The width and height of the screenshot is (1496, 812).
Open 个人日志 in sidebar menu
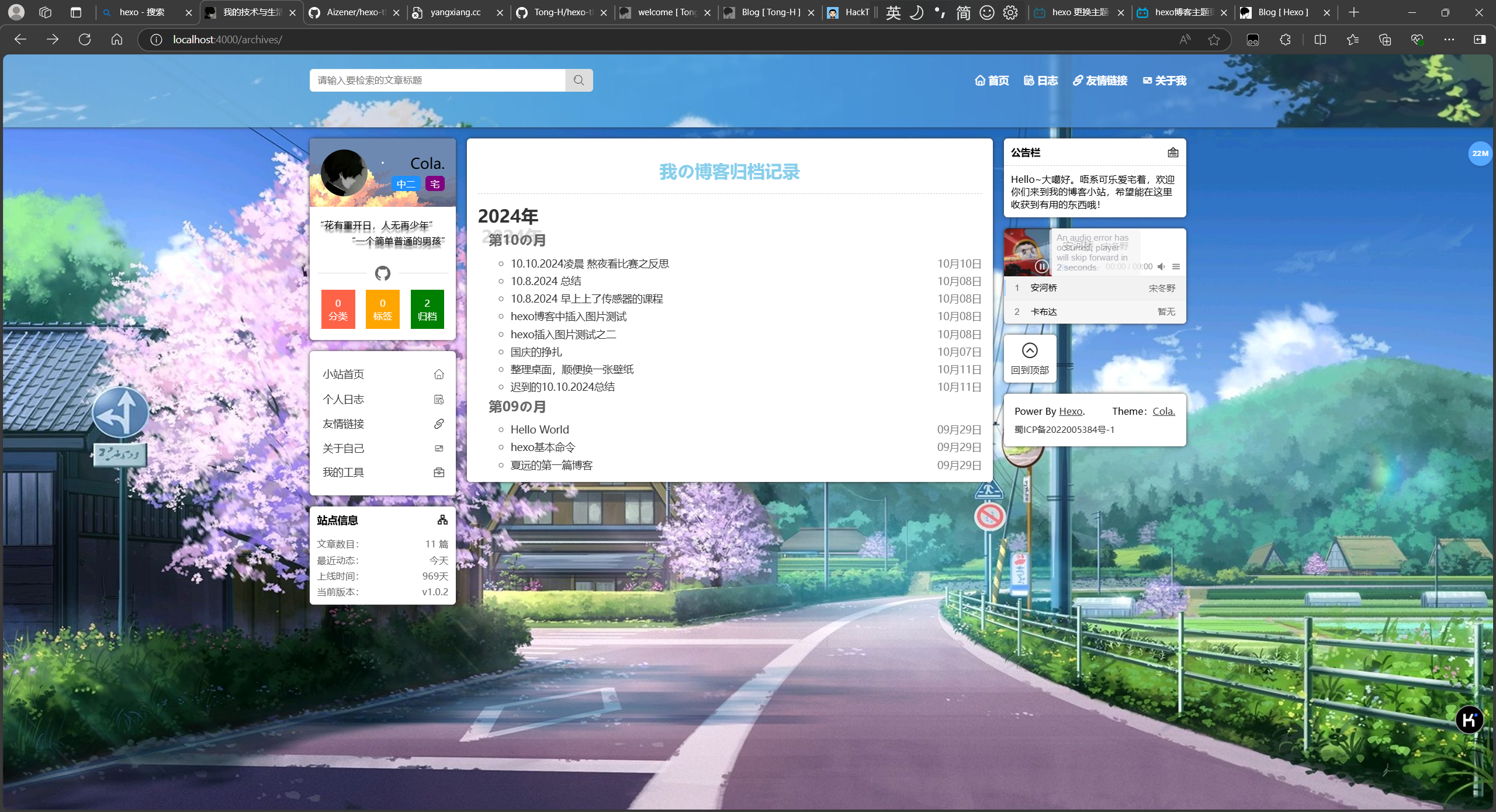383,399
